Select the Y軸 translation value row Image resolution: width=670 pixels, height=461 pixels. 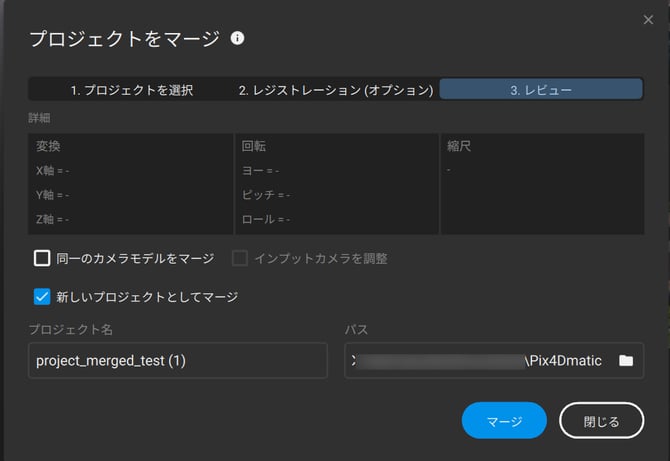point(52,195)
